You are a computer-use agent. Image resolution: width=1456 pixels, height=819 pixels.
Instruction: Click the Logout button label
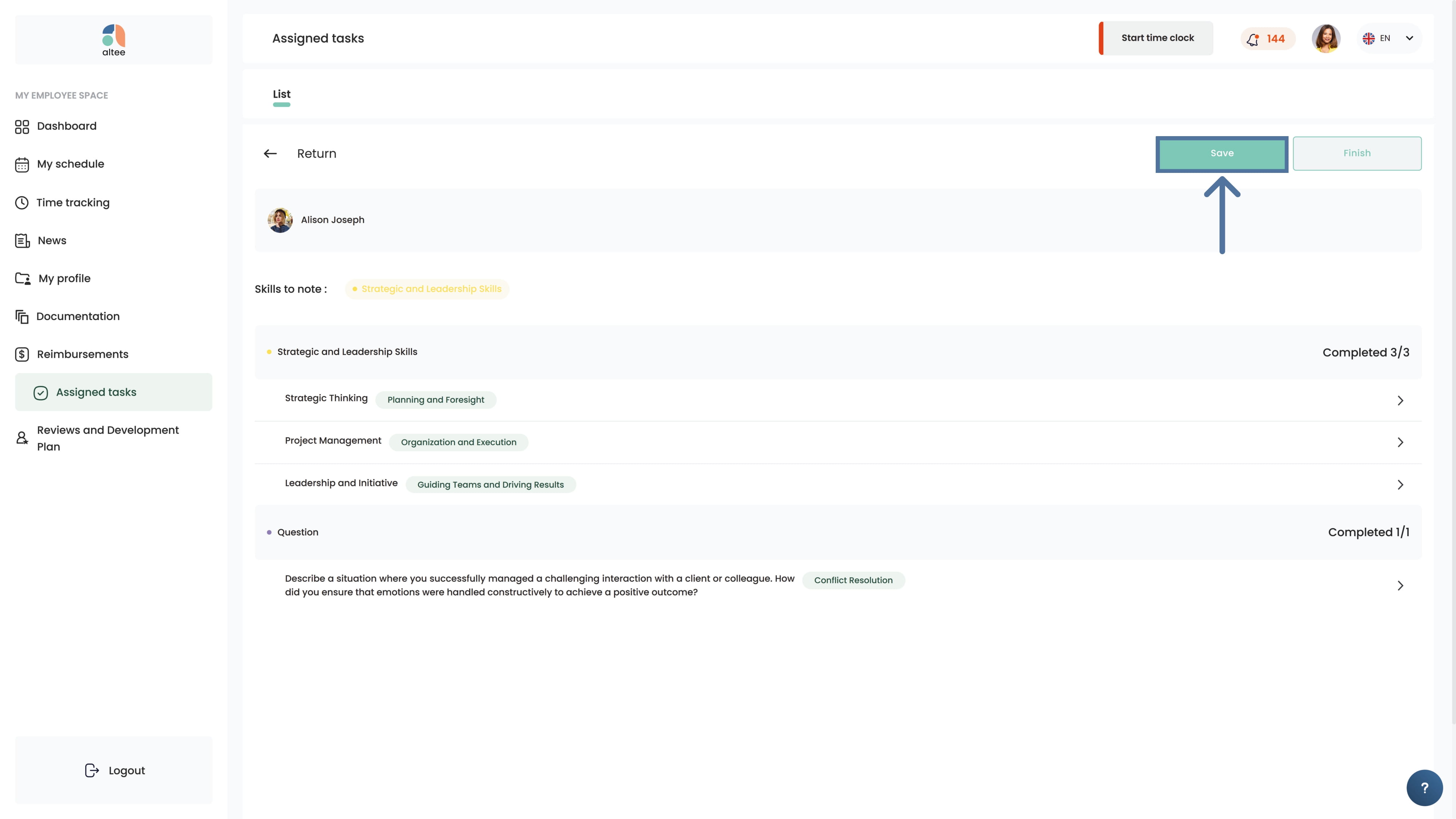127,770
